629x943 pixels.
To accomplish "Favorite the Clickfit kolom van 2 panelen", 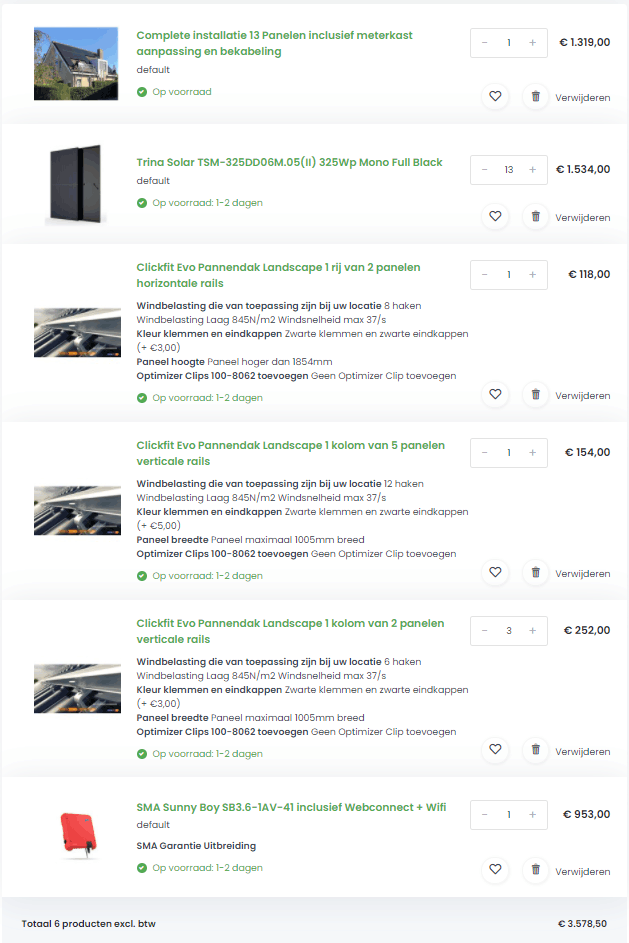I will click(x=495, y=750).
